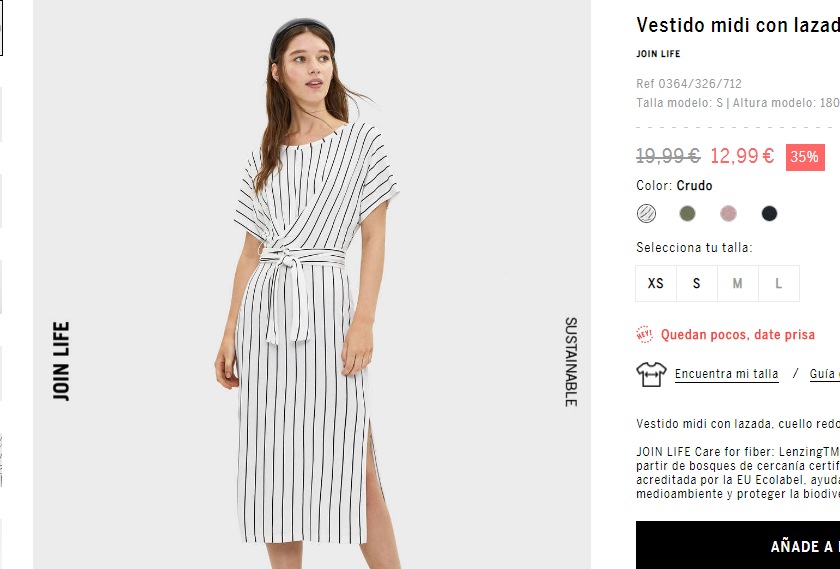The height and width of the screenshot is (569, 840).
Task: Click the HEY! low stock badge icon
Action: pos(644,334)
